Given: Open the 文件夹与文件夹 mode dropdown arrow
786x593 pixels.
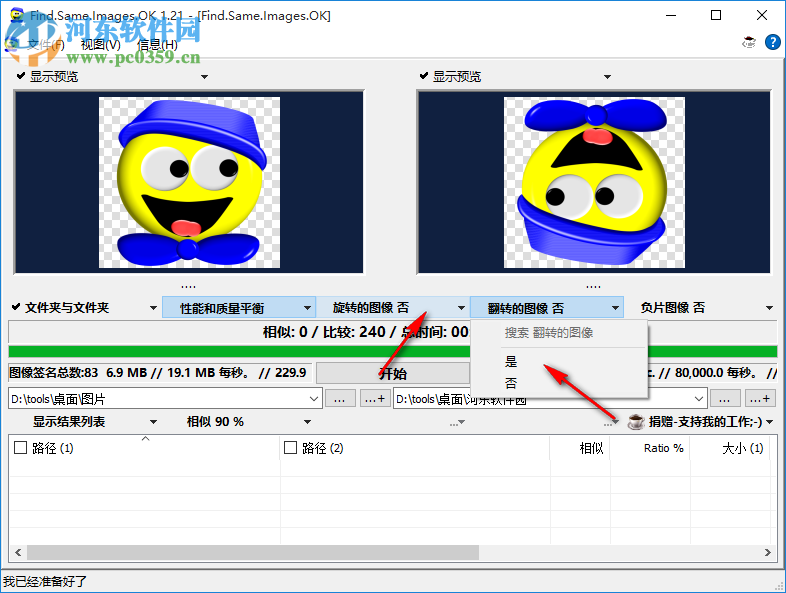Looking at the screenshot, I should 153,308.
